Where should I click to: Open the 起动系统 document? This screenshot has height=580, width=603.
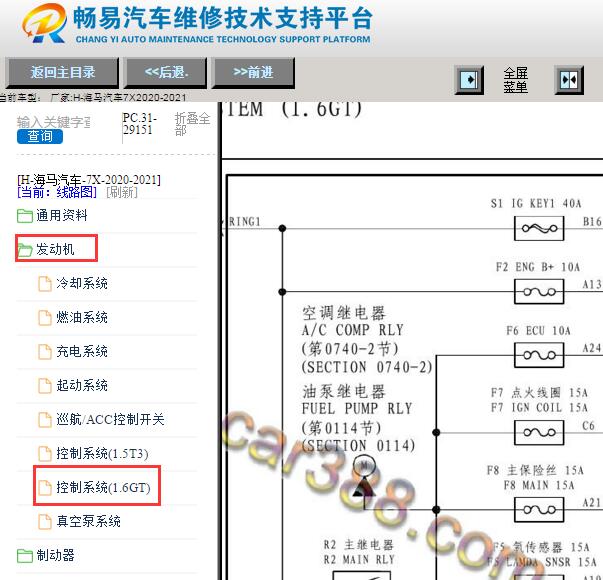(x=82, y=385)
